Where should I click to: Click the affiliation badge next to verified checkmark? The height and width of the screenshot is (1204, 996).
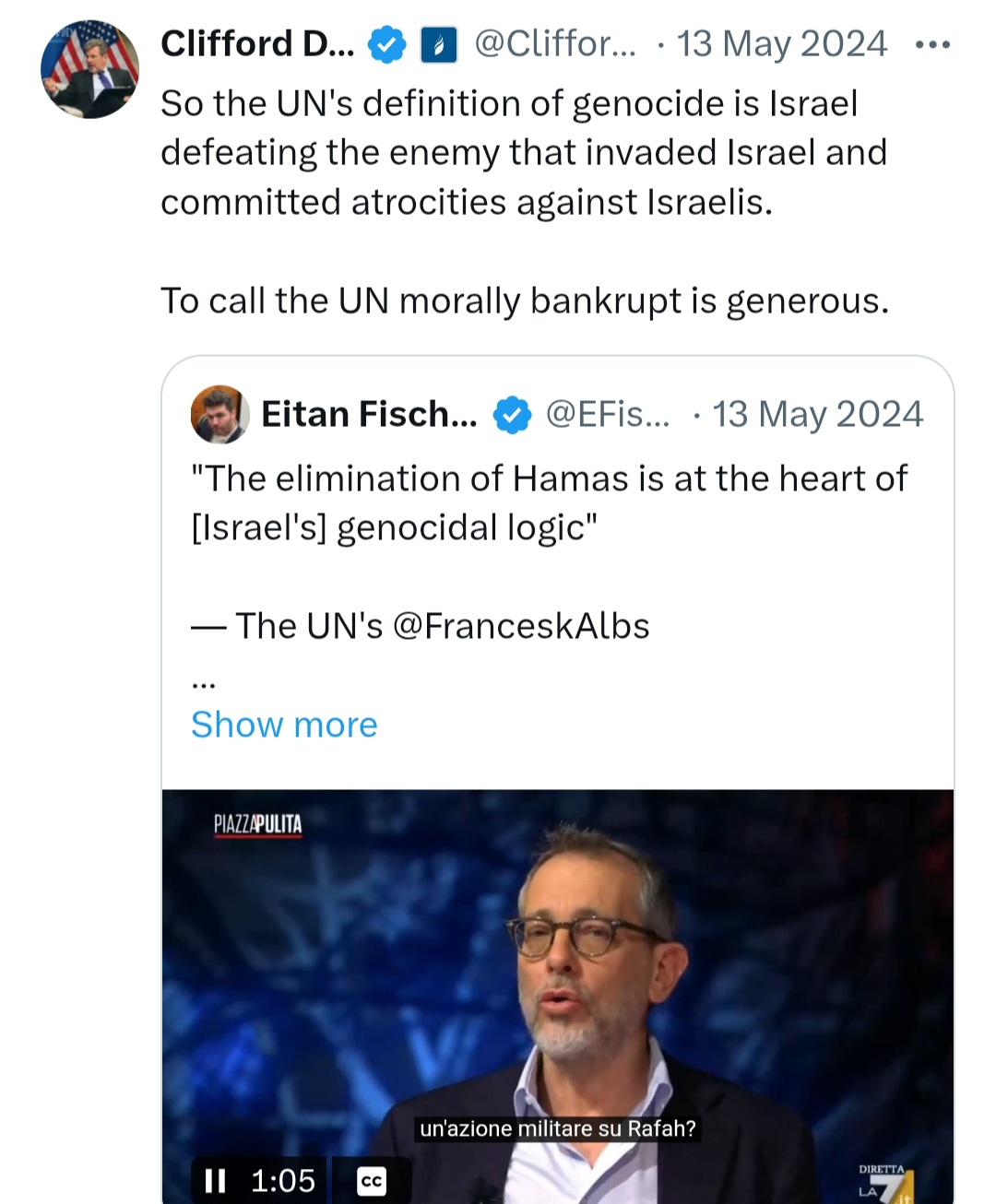[x=439, y=44]
